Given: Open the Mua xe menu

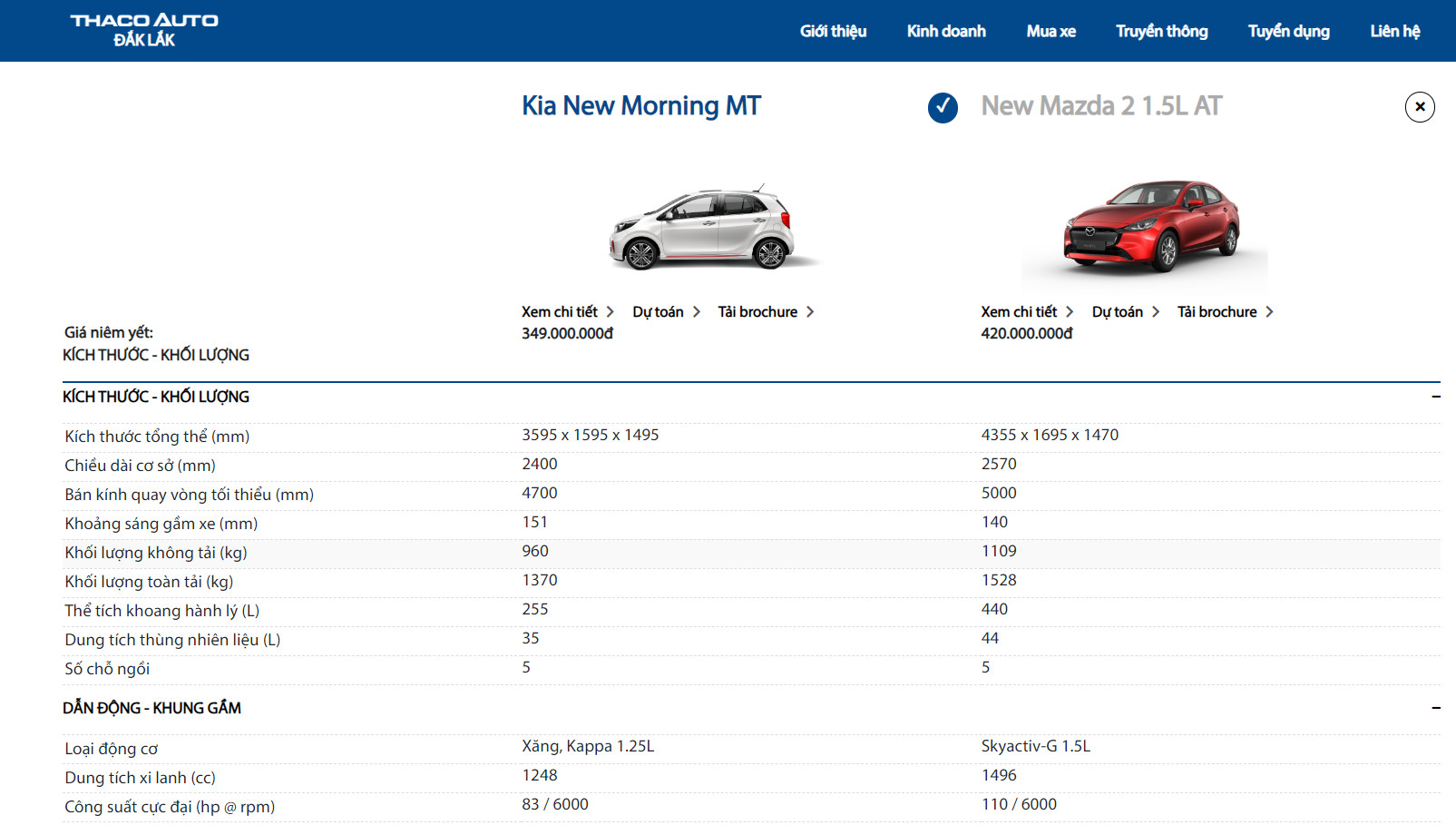Looking at the screenshot, I should point(1050,31).
